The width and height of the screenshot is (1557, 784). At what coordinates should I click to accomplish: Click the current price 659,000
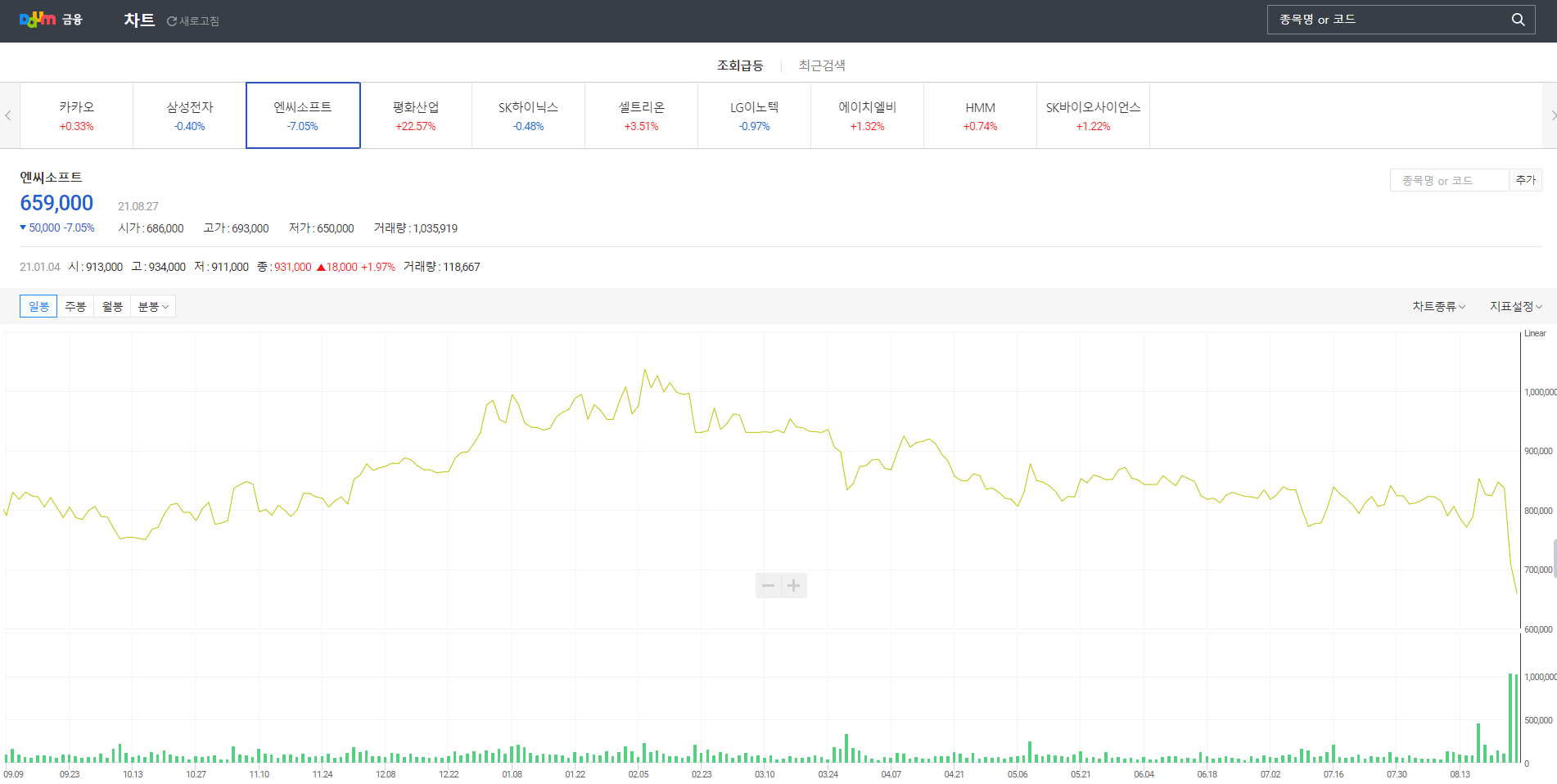(56, 203)
